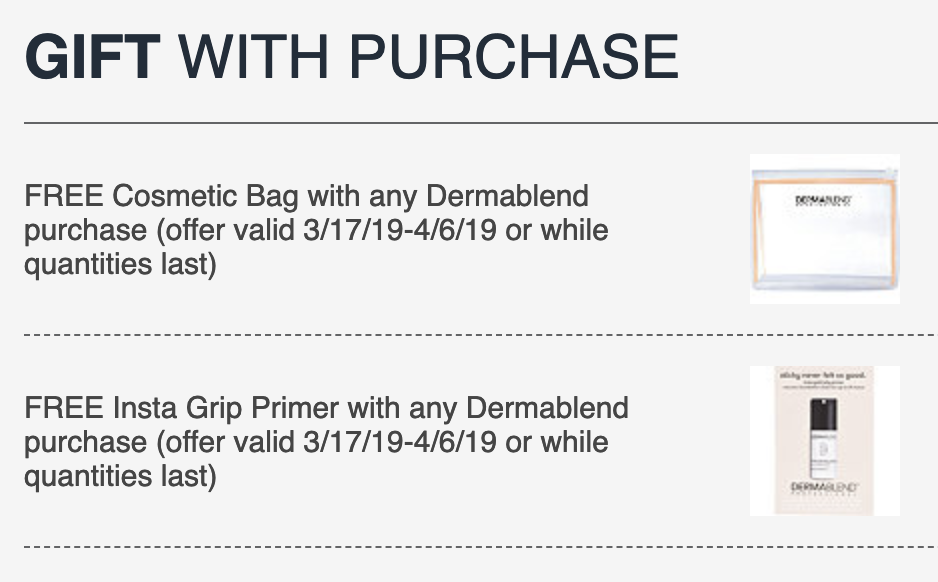
Task: Click the black primer bottle in the image
Action: (823, 438)
